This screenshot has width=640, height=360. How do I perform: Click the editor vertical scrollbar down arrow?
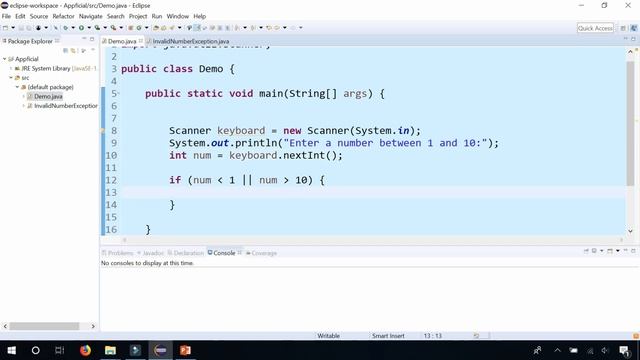tap(630, 231)
